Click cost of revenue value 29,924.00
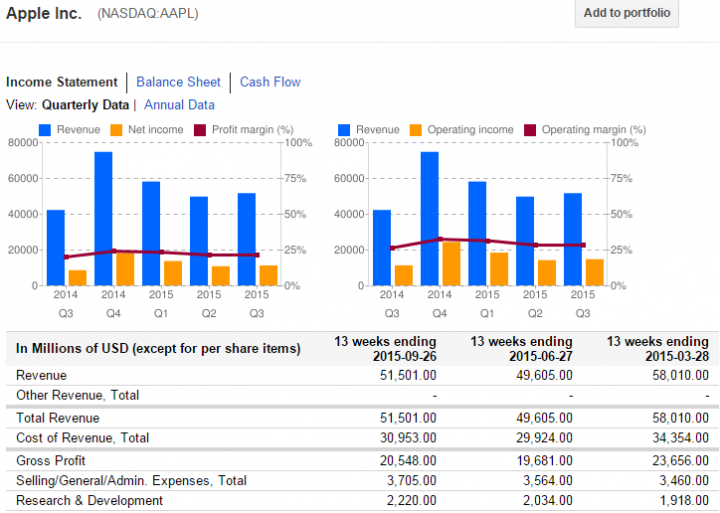The height and width of the screenshot is (513, 720). (x=544, y=438)
